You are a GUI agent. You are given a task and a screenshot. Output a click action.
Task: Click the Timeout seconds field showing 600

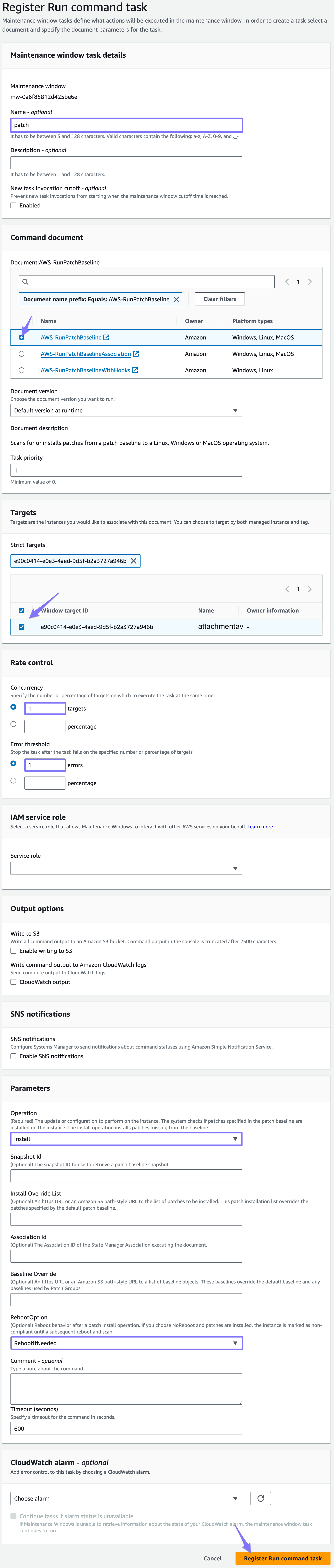pyautogui.click(x=126, y=1429)
